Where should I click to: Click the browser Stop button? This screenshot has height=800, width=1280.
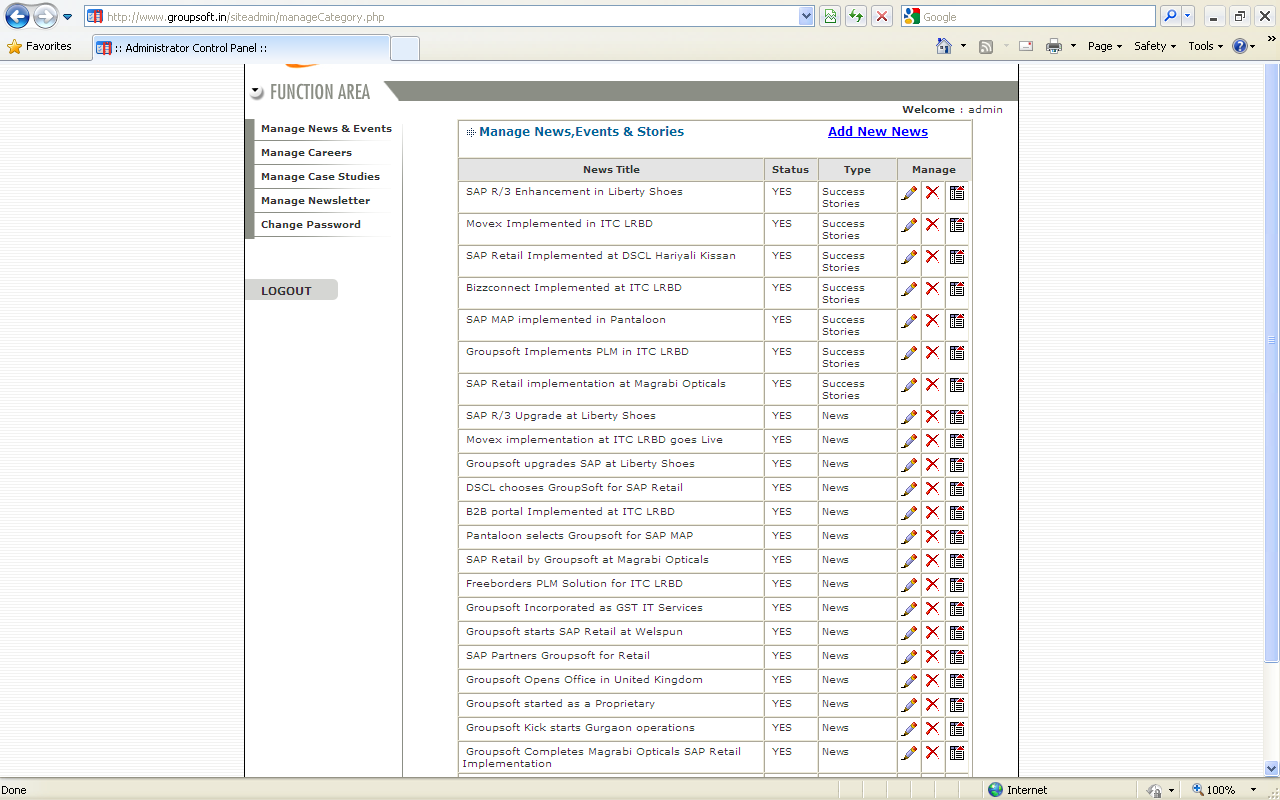(882, 16)
